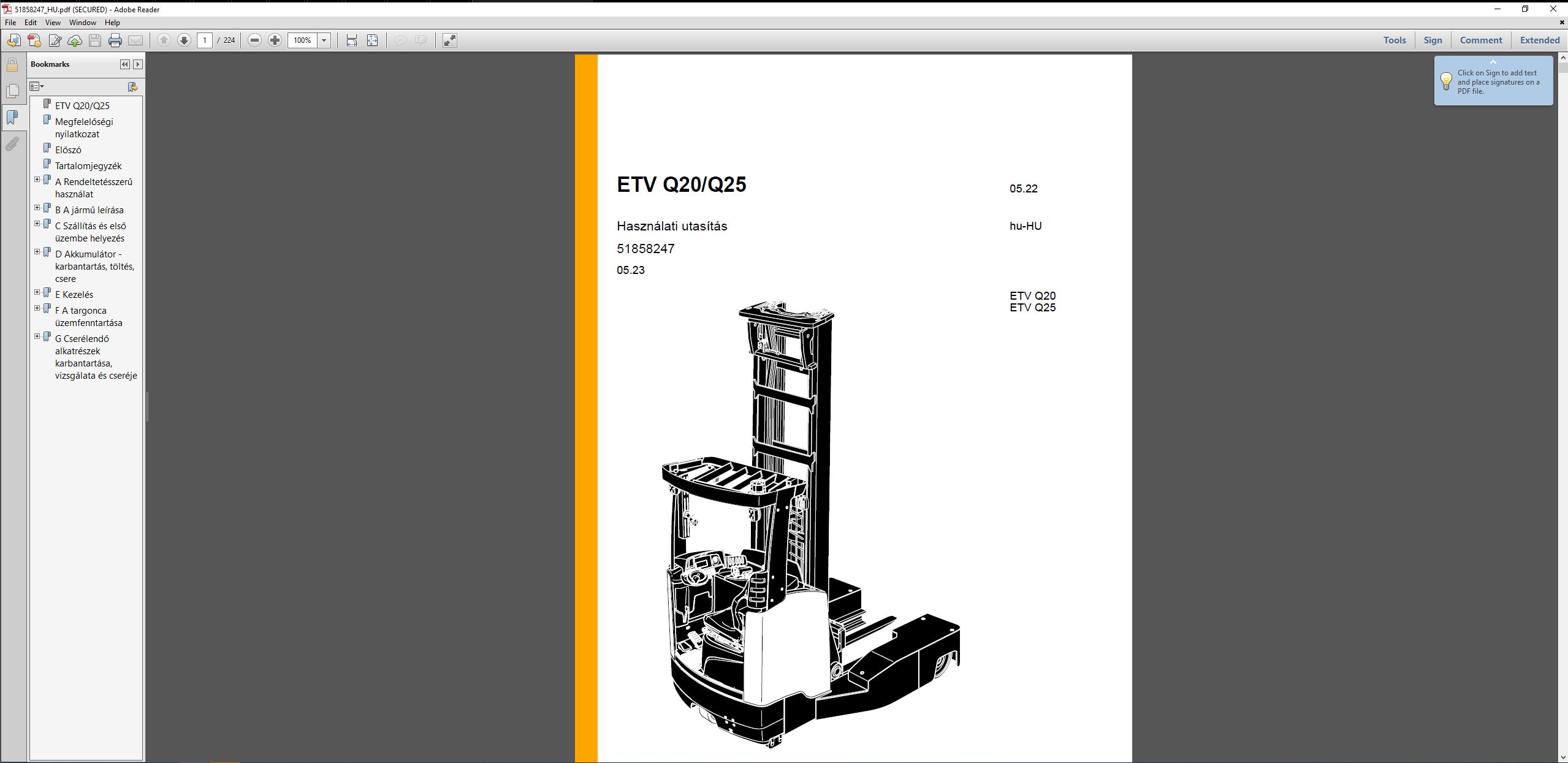Viewport: 1568px width, 763px height.
Task: Click the fit one full page icon
Action: [372, 40]
